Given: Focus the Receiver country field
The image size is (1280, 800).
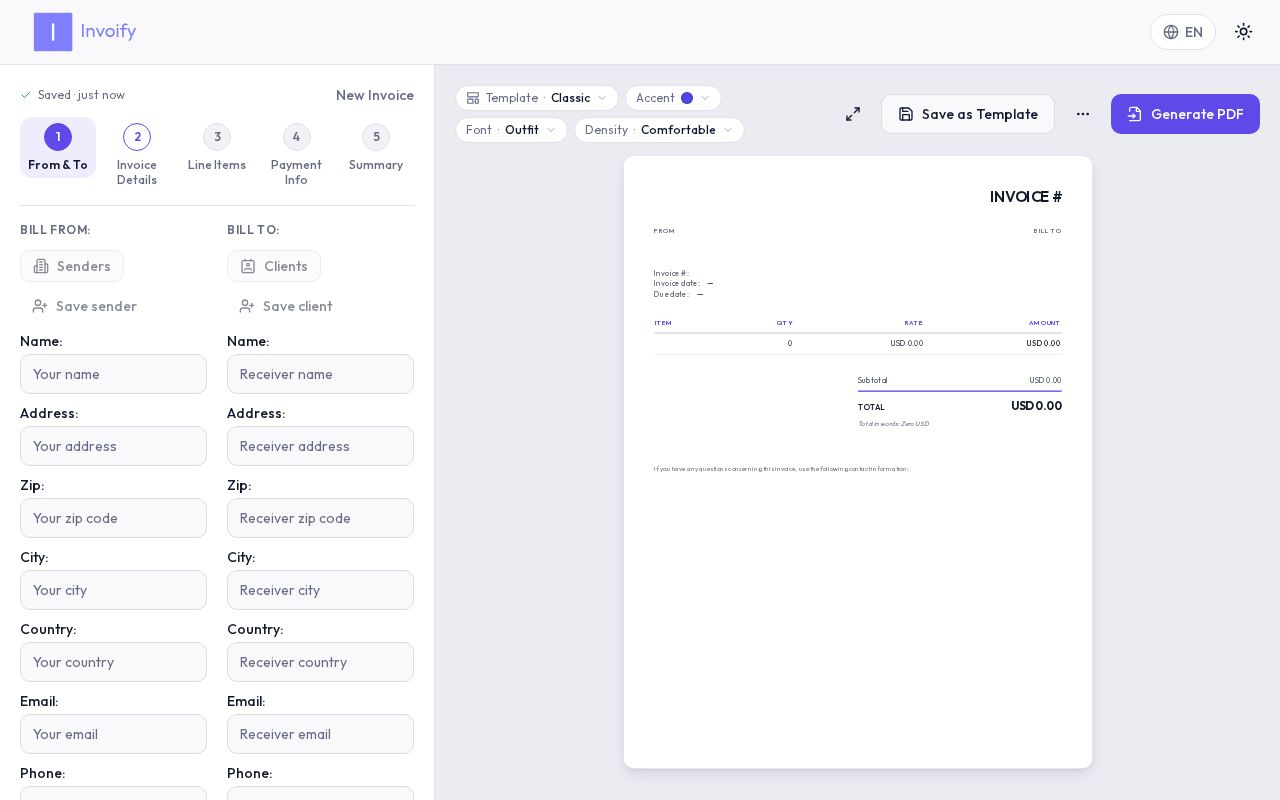Looking at the screenshot, I should point(320,662).
